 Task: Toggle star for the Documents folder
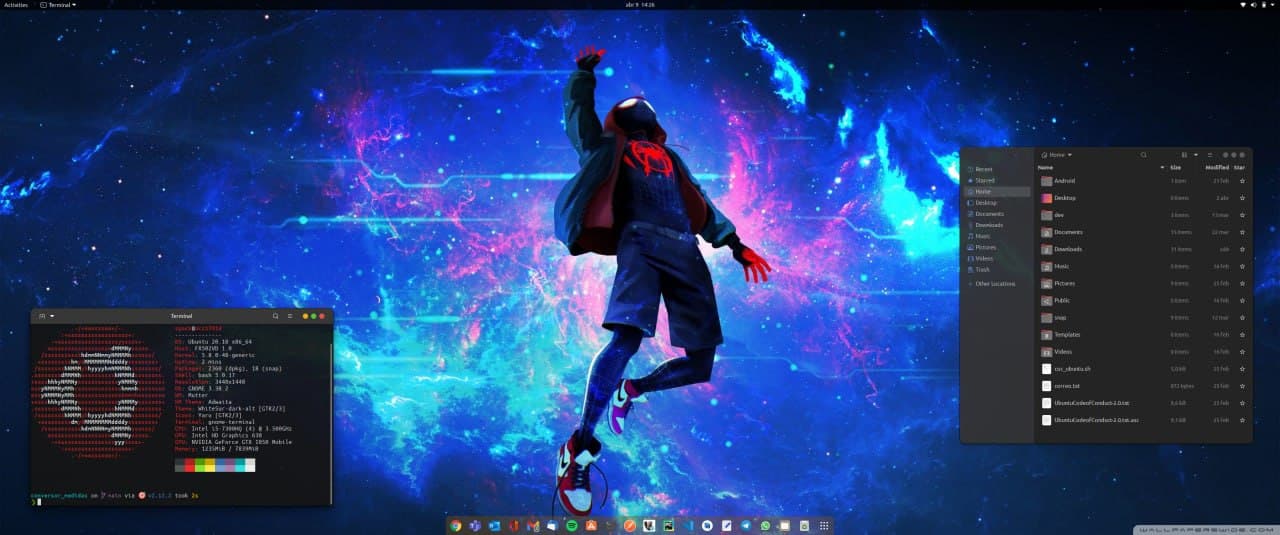pos(1242,232)
